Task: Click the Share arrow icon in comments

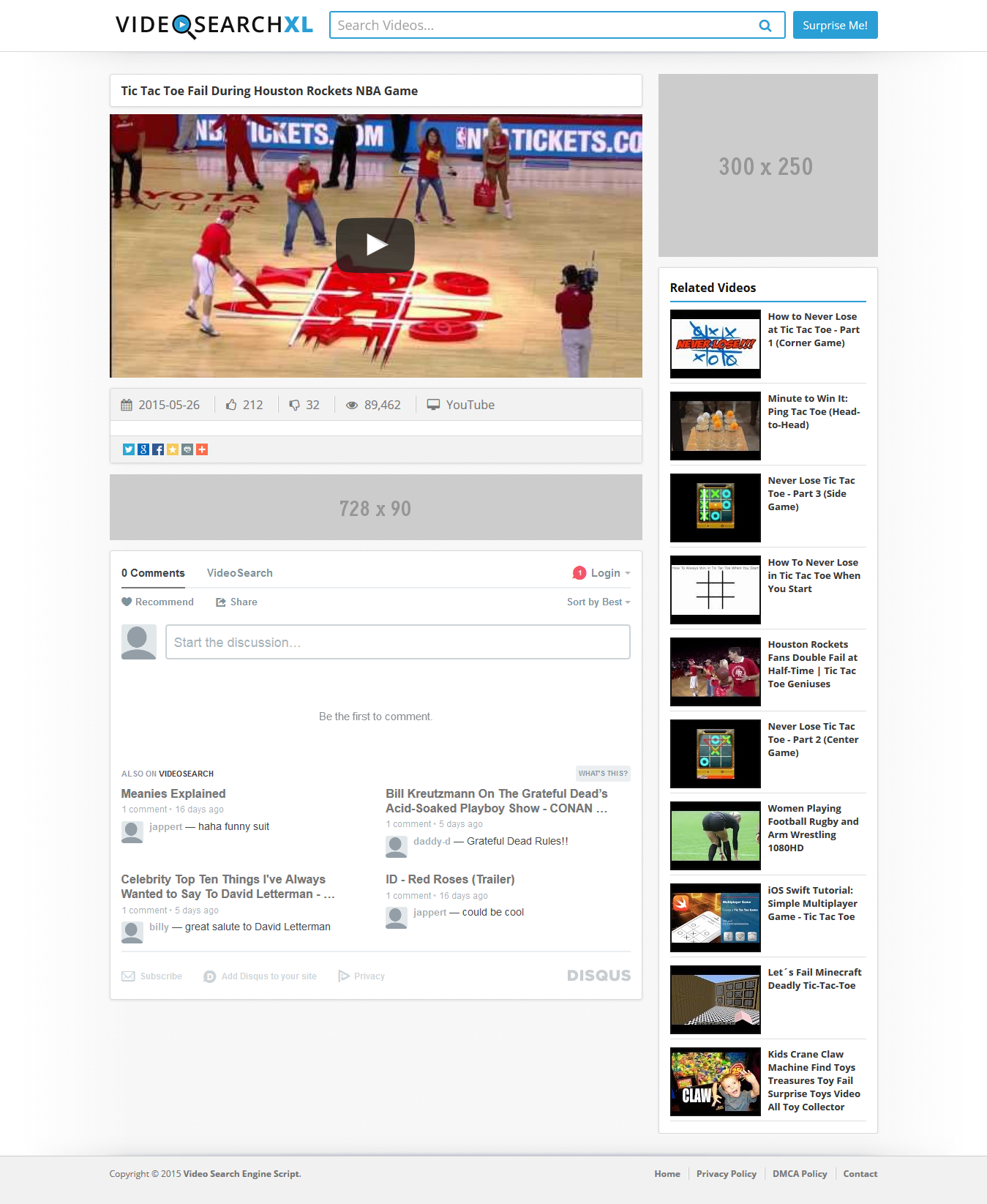Action: pyautogui.click(x=221, y=602)
